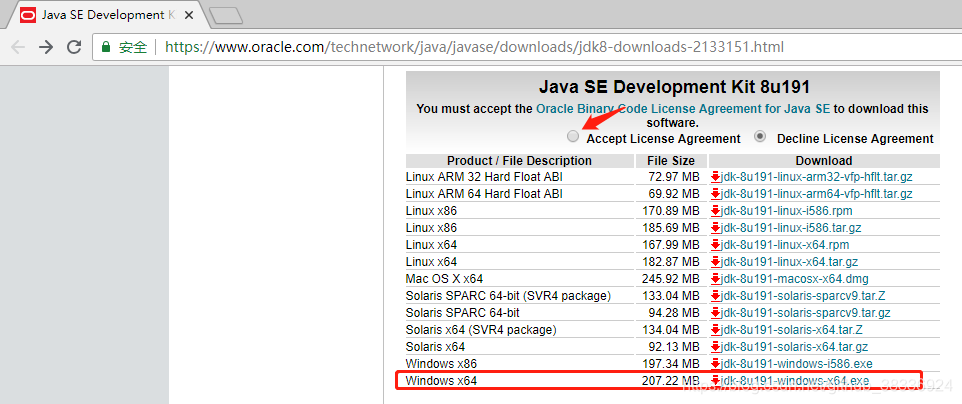
Task: Click the browser back arrow
Action: [18, 47]
